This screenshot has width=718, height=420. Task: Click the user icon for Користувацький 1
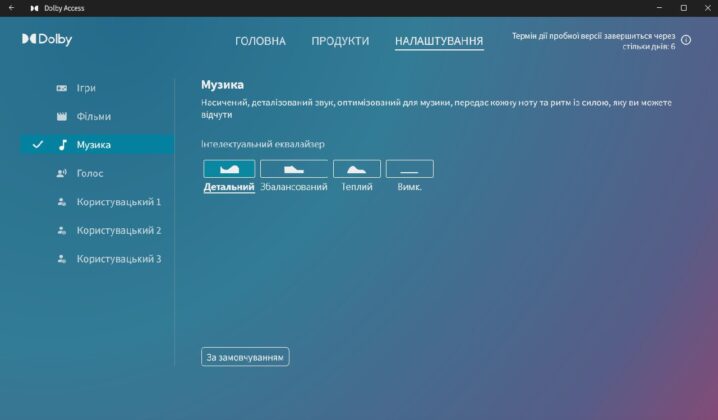(x=62, y=202)
